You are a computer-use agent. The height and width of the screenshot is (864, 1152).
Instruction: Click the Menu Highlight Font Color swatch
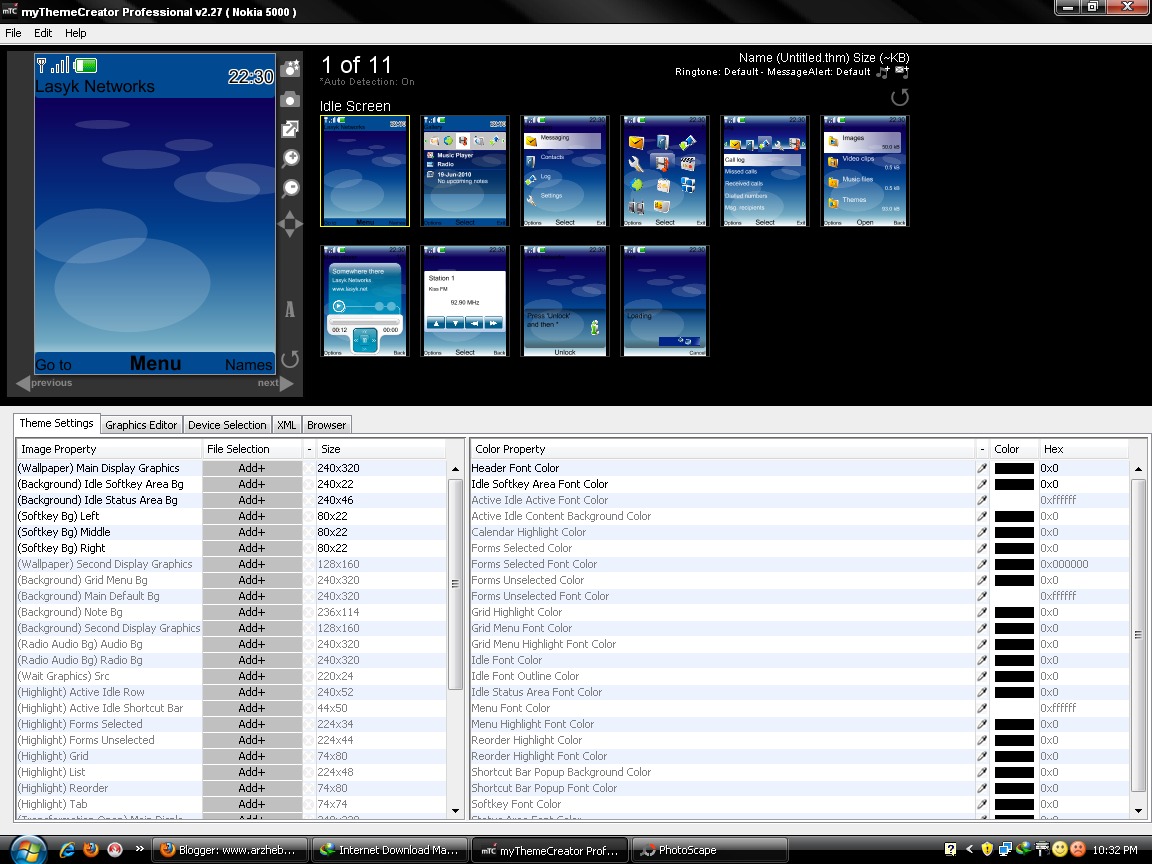(1014, 724)
